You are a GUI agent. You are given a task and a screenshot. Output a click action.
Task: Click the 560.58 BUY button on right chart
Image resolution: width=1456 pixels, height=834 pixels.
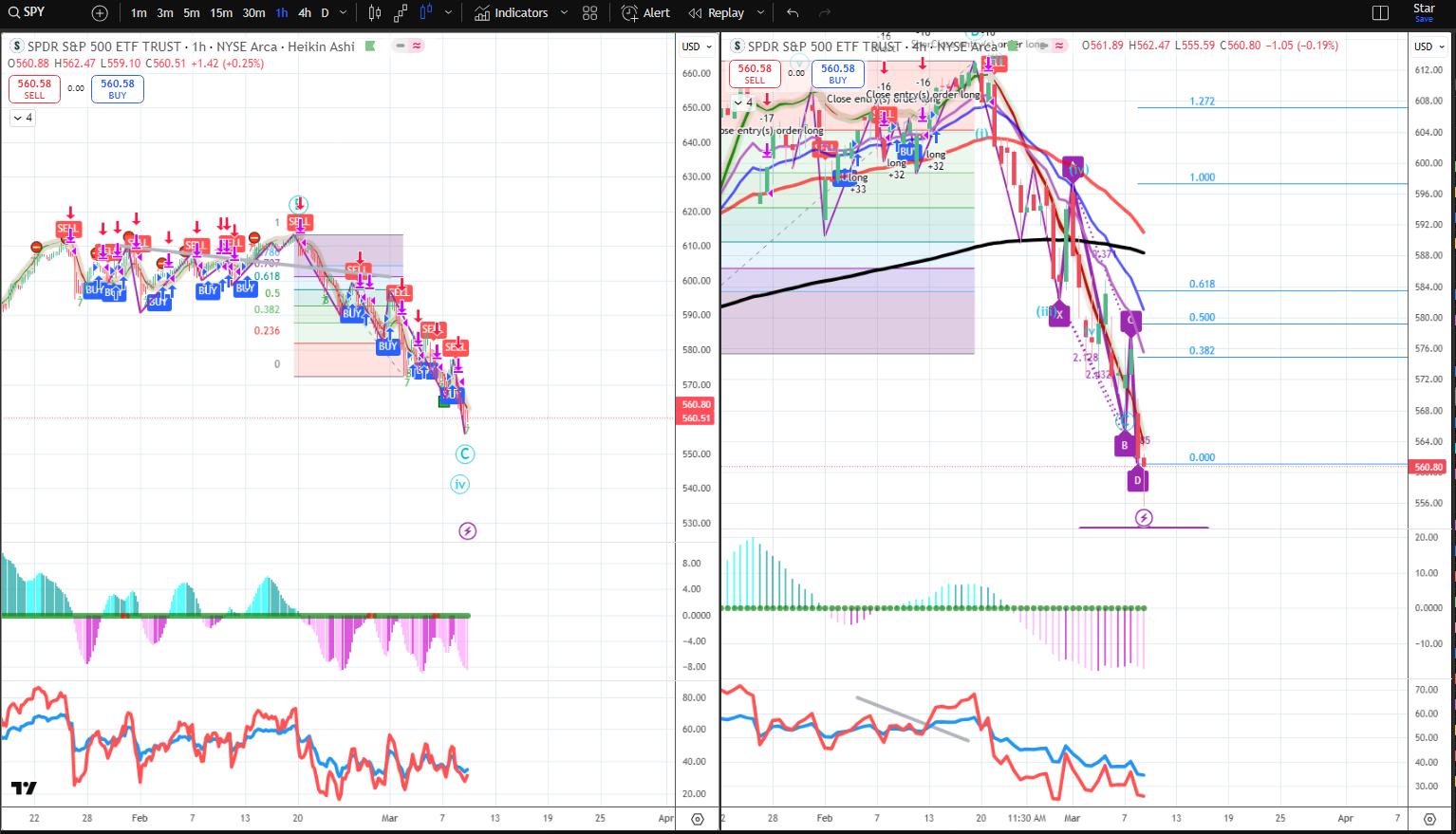(838, 73)
